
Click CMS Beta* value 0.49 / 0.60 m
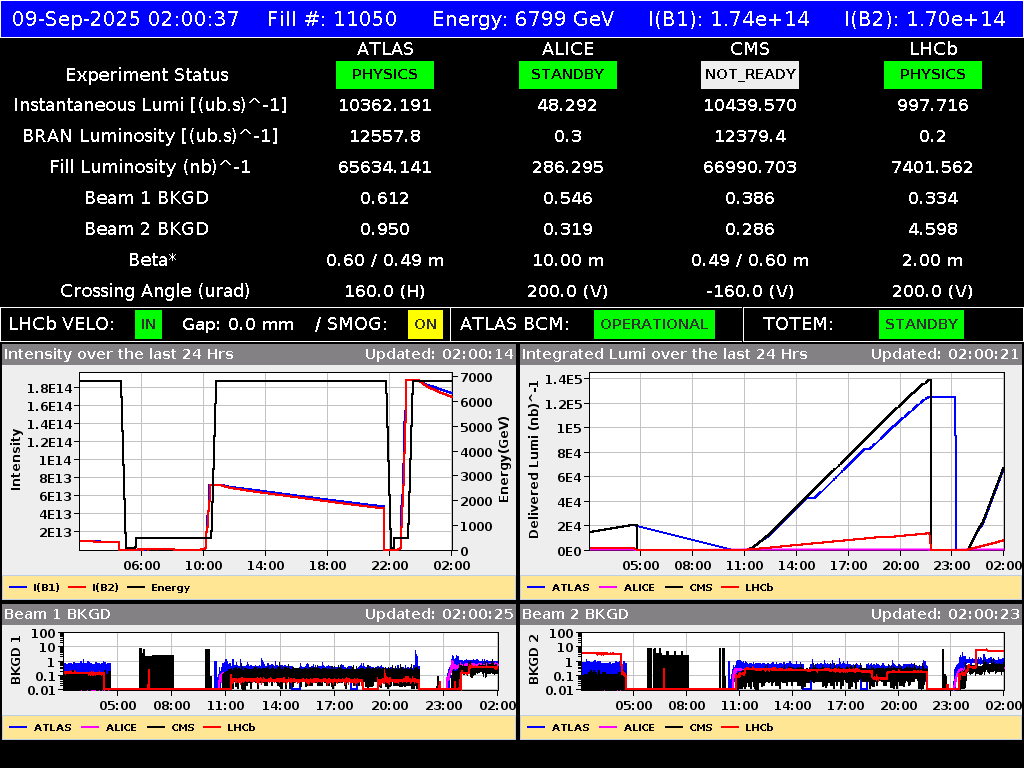tap(750, 260)
